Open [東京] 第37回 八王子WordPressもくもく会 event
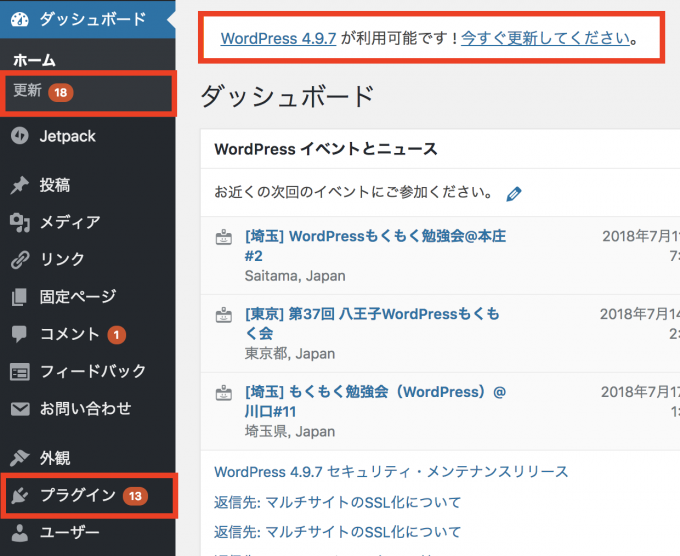 [x=372, y=324]
